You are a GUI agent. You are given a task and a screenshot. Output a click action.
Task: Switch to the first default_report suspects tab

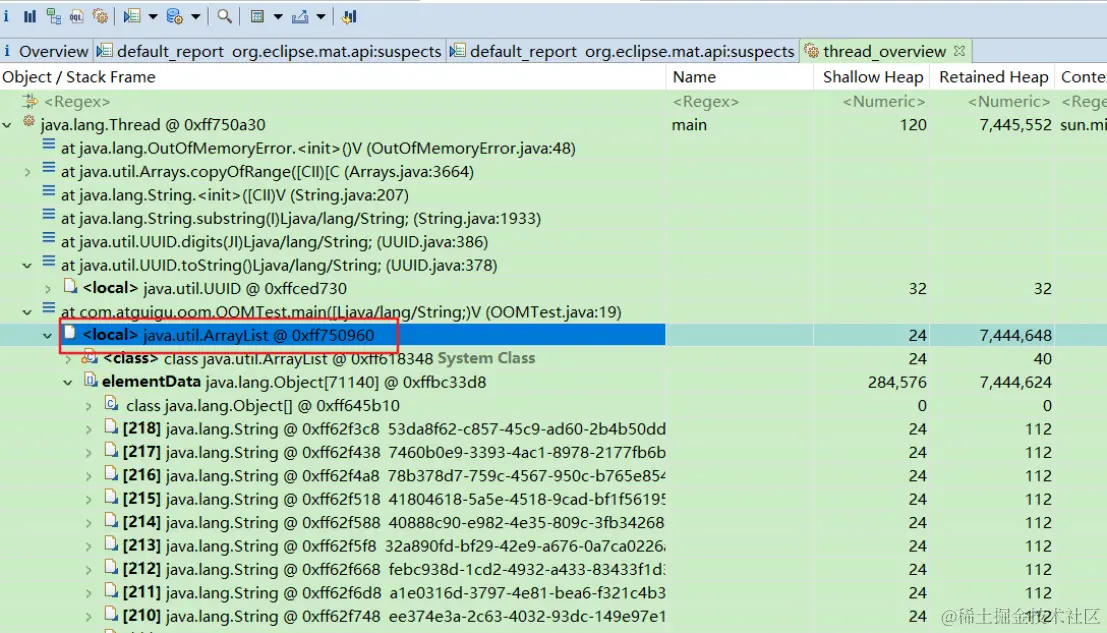[x=269, y=52]
